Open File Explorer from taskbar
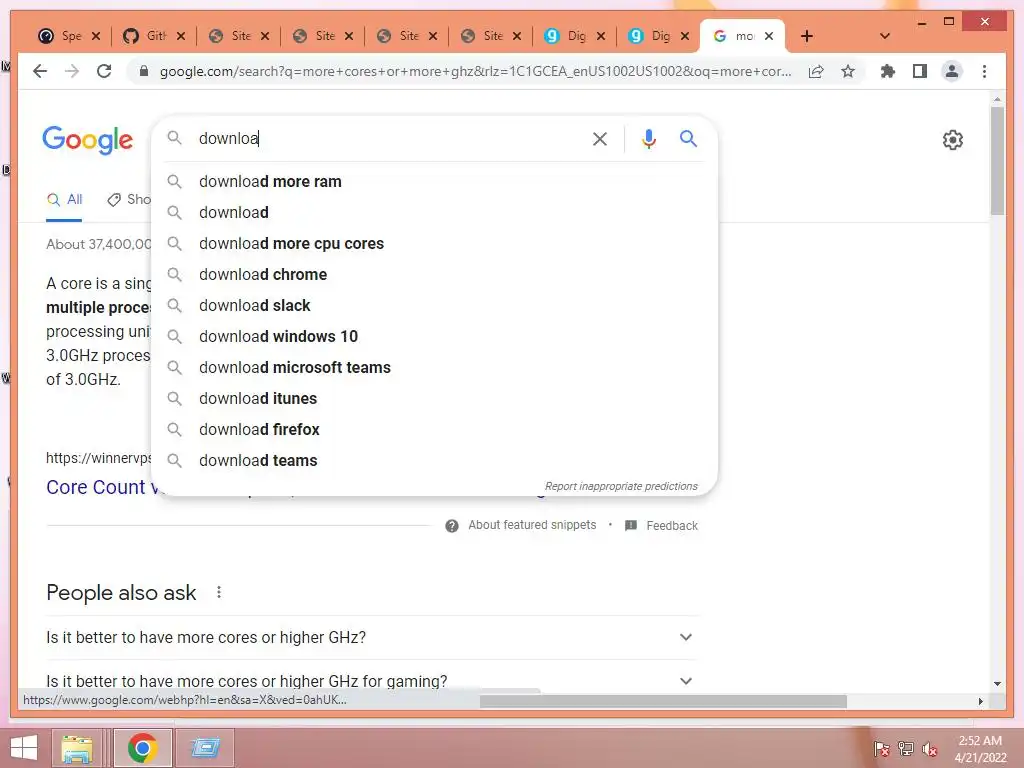 (76, 748)
